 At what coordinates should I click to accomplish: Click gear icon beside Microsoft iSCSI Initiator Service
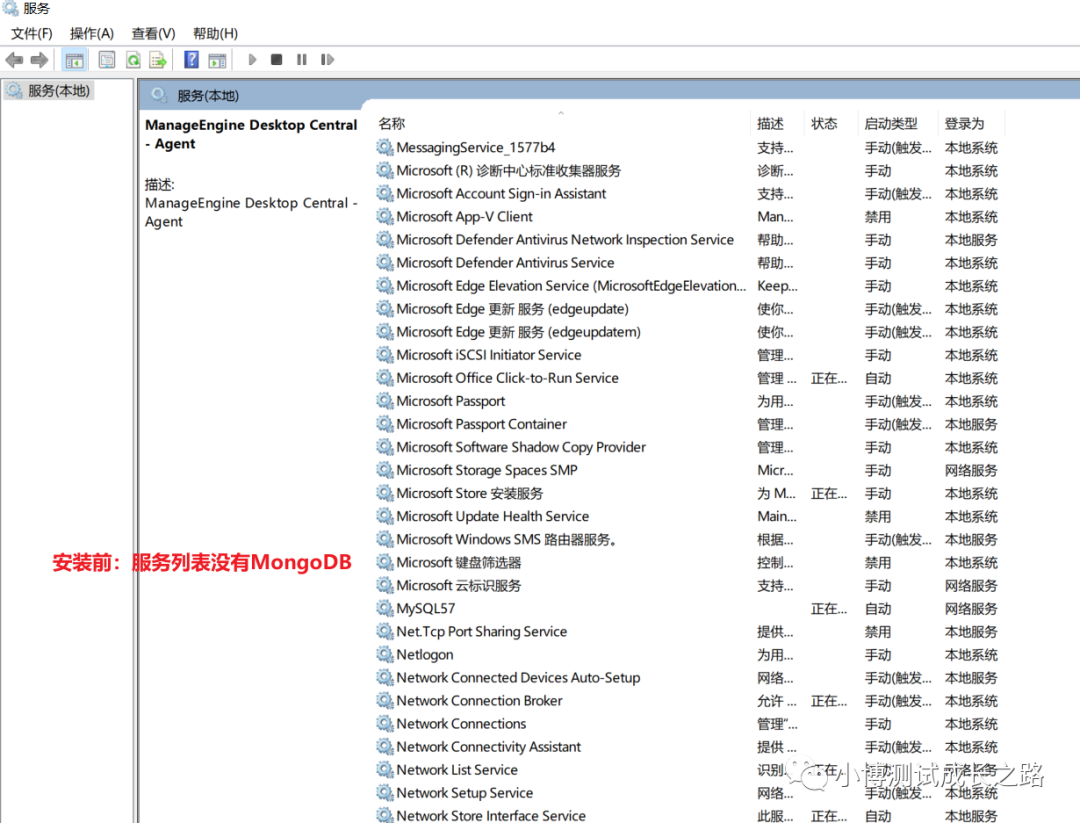(x=384, y=355)
